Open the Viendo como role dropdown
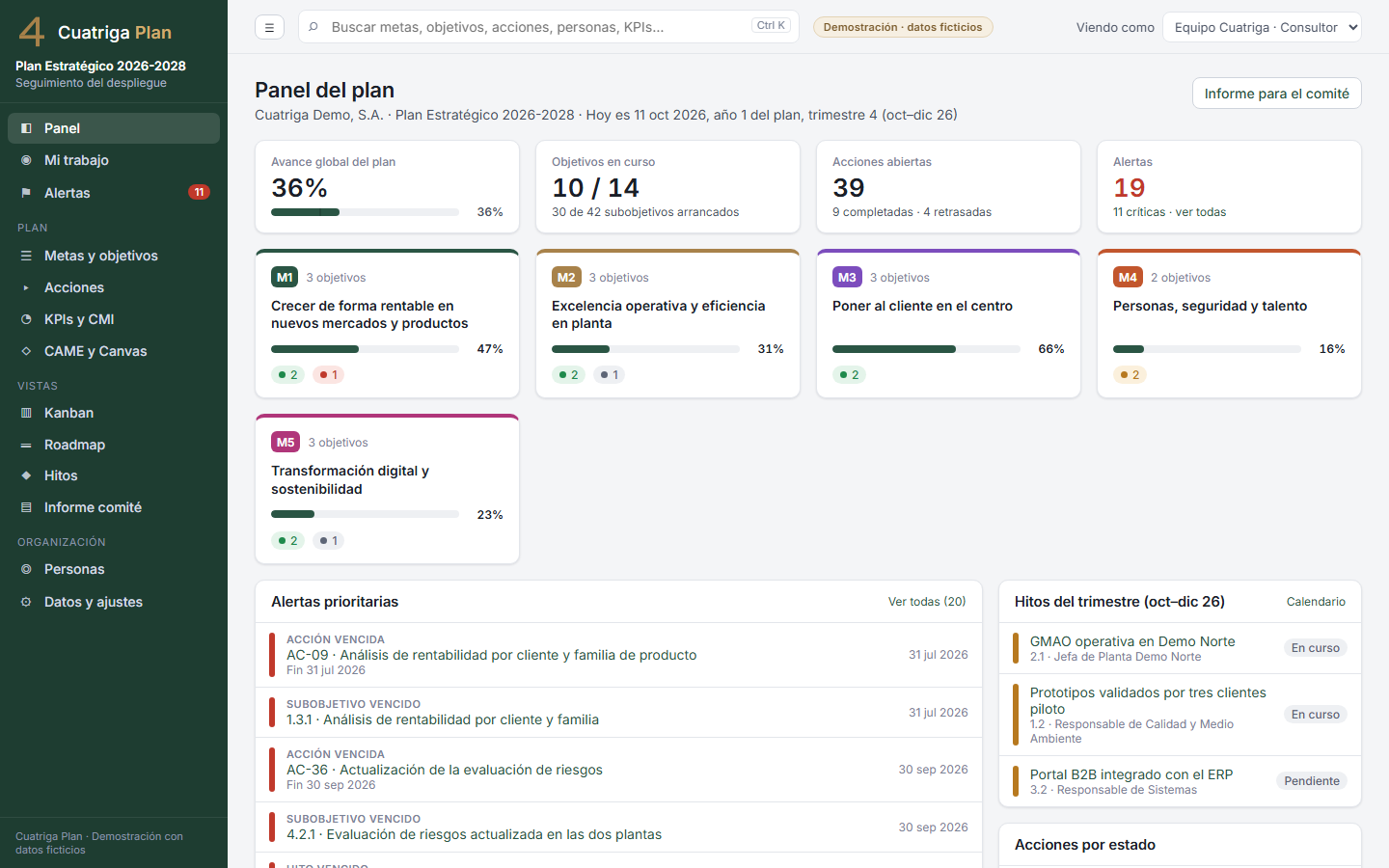This screenshot has height=868, width=1389. point(1262,27)
